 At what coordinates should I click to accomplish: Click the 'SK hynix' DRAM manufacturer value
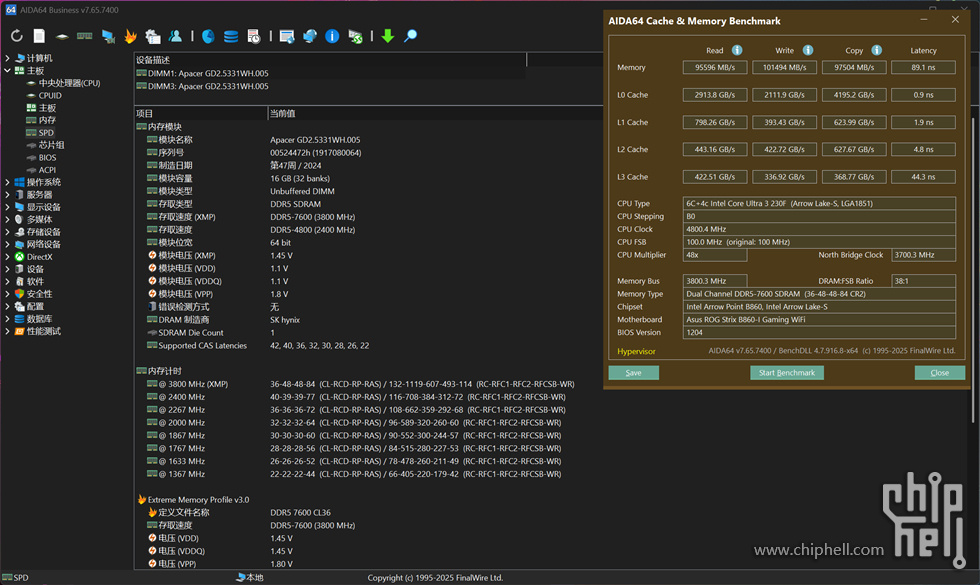tap(285, 320)
